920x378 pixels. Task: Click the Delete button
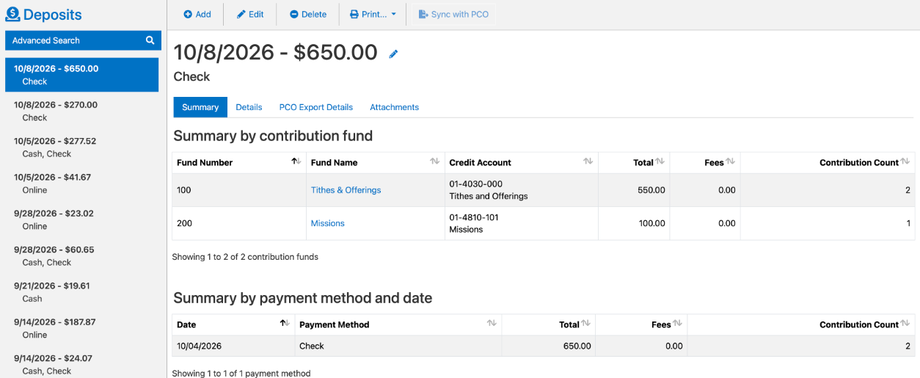tap(308, 15)
